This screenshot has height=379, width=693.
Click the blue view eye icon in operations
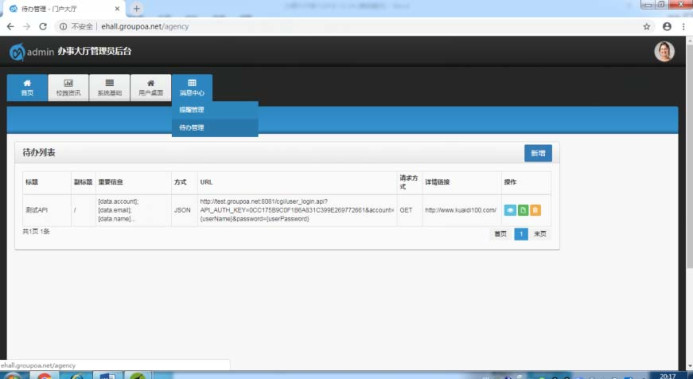(x=510, y=210)
